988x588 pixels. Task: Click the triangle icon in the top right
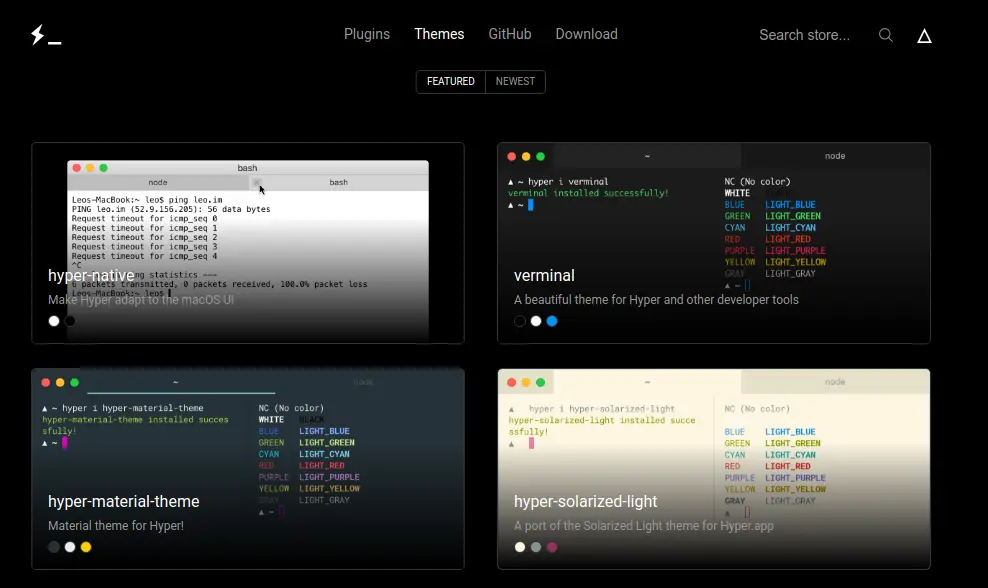pos(924,35)
